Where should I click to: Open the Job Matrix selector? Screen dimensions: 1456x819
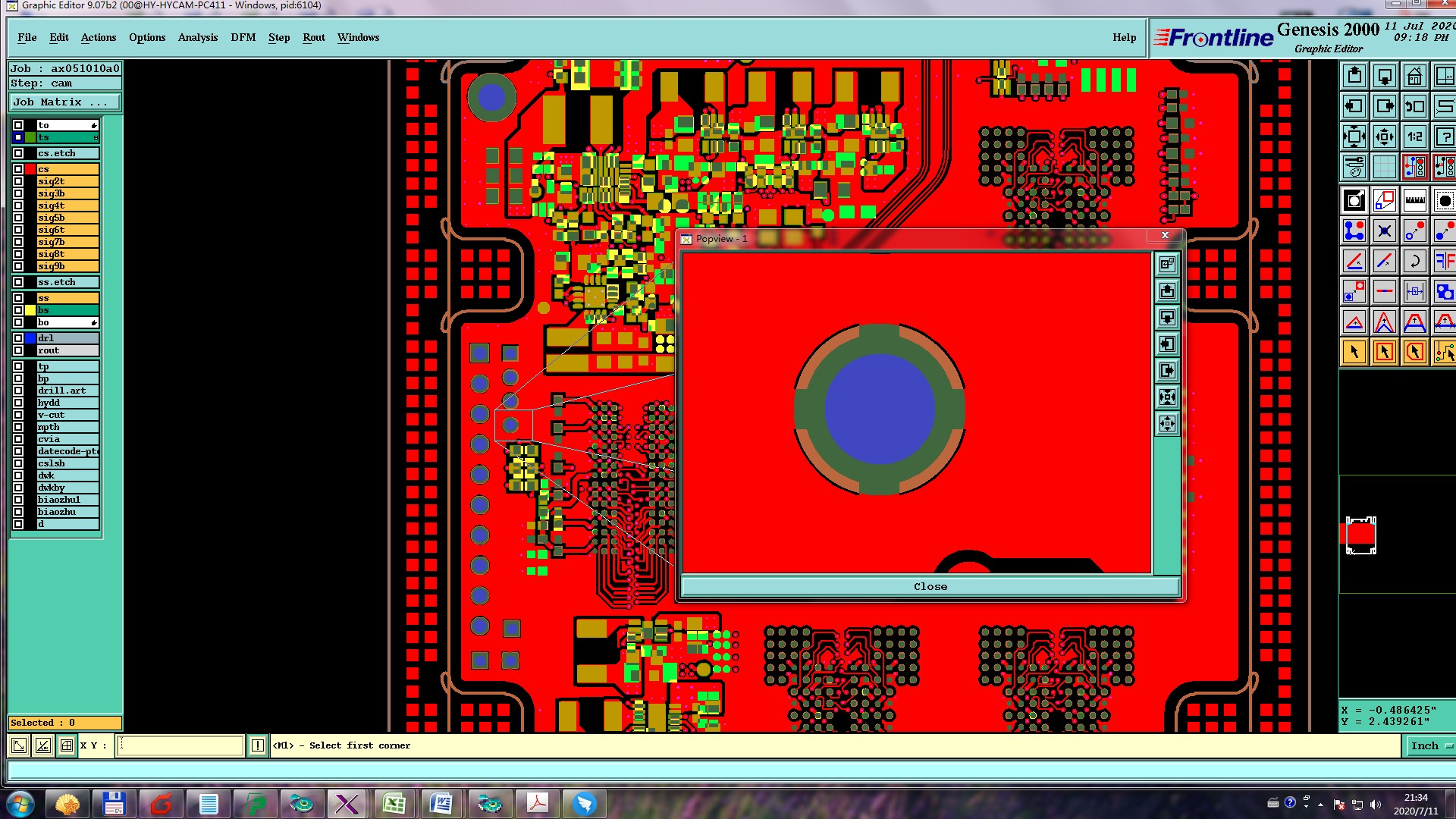point(64,102)
